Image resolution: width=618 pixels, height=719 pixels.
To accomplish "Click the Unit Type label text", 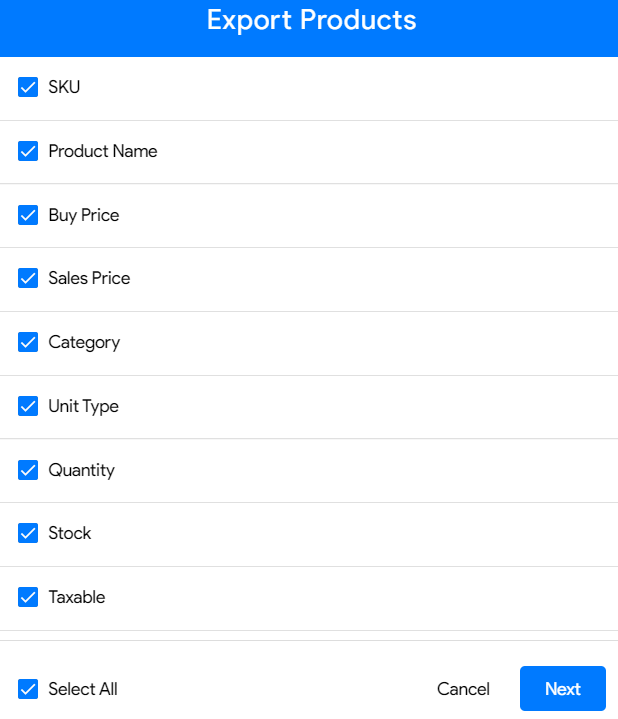I will [x=83, y=407].
